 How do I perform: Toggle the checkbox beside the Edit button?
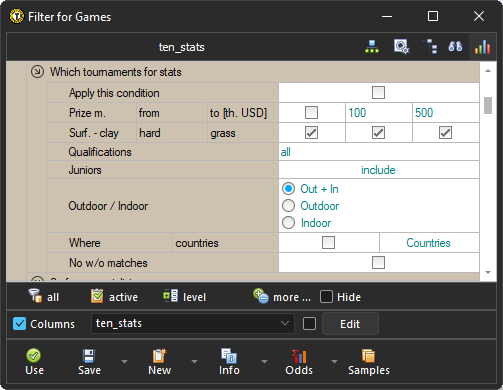tap(309, 323)
